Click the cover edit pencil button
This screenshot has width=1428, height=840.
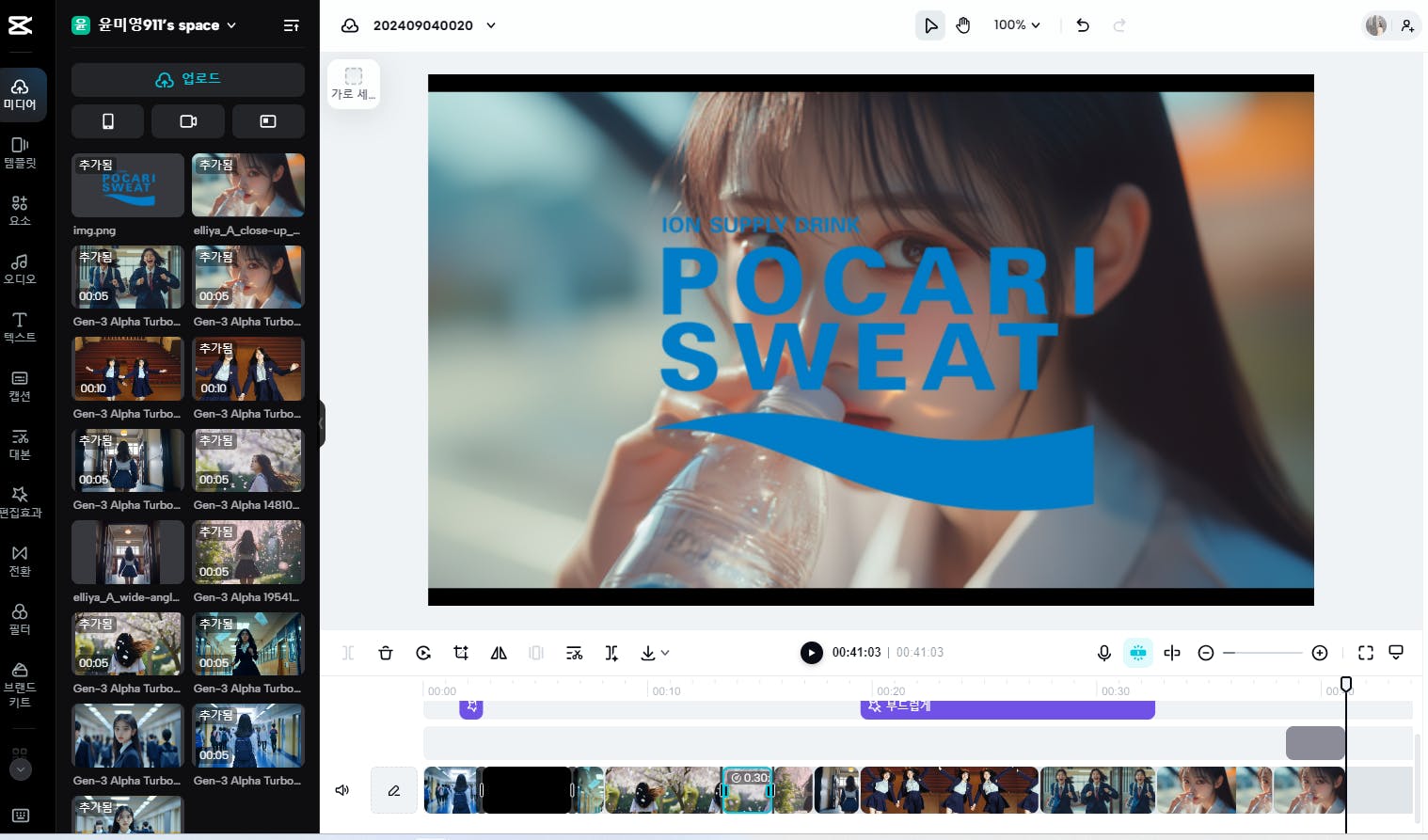coord(394,790)
